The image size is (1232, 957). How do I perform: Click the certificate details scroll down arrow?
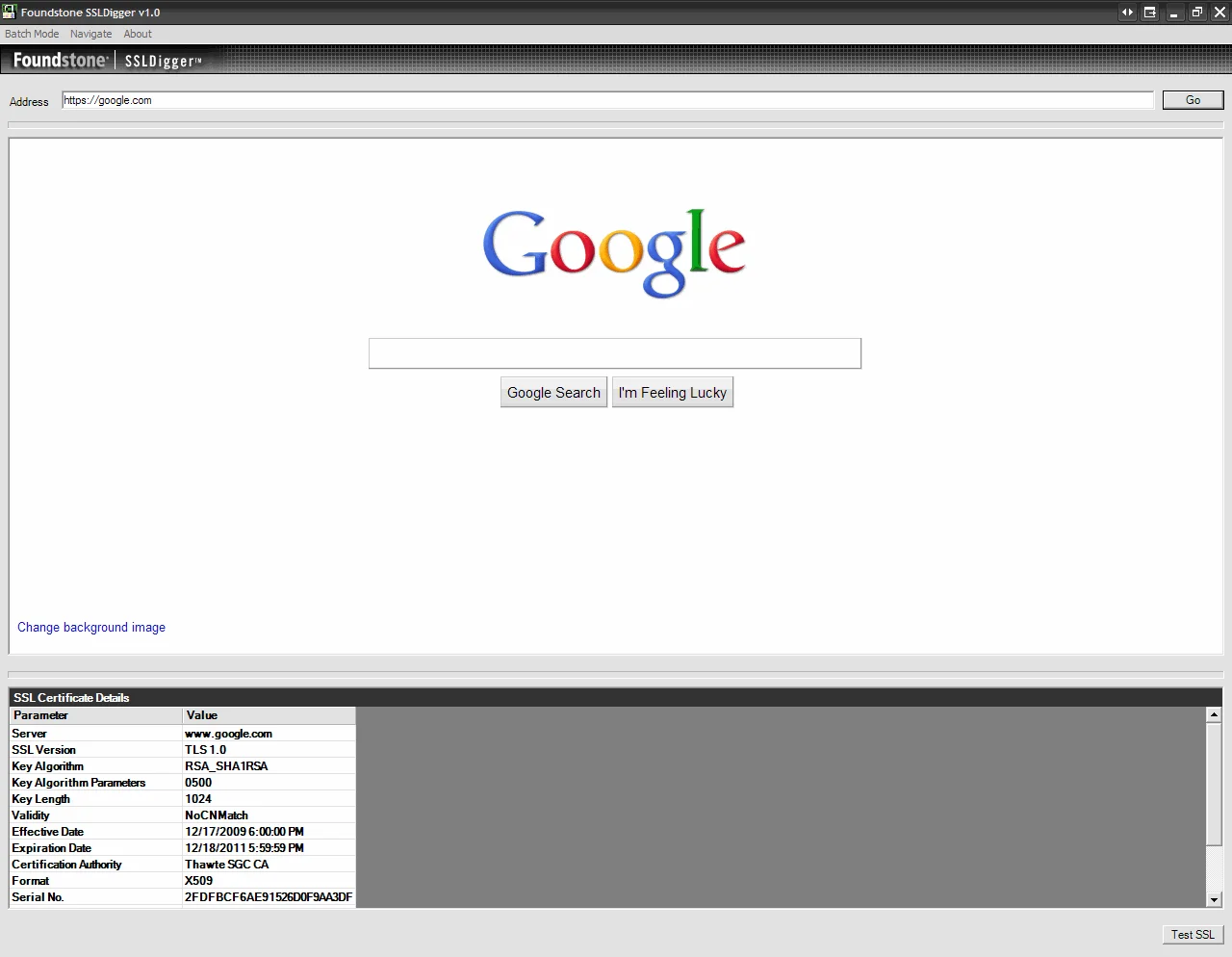pyautogui.click(x=1214, y=899)
